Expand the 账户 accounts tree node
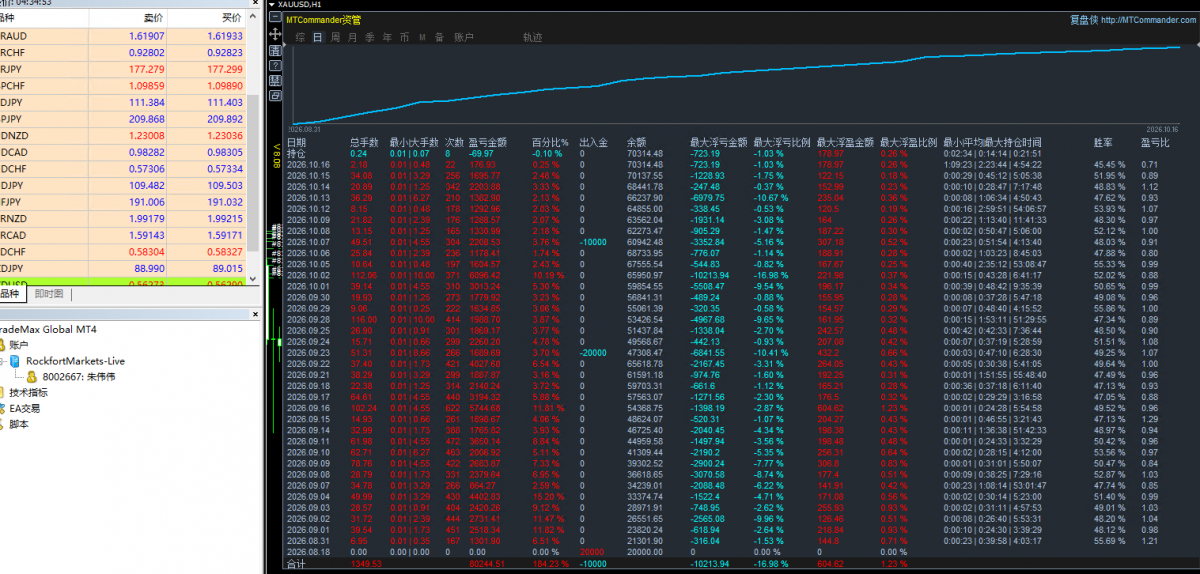 17,345
